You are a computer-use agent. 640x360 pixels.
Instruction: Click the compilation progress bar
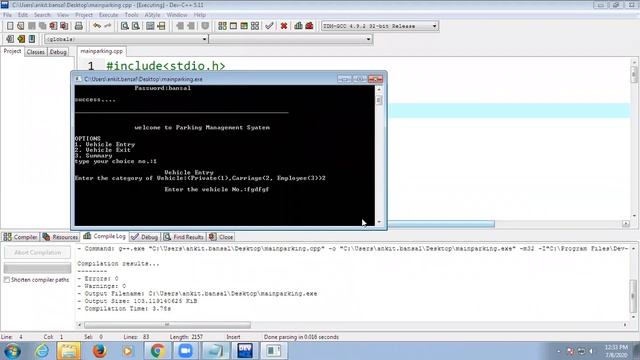coord(37,268)
